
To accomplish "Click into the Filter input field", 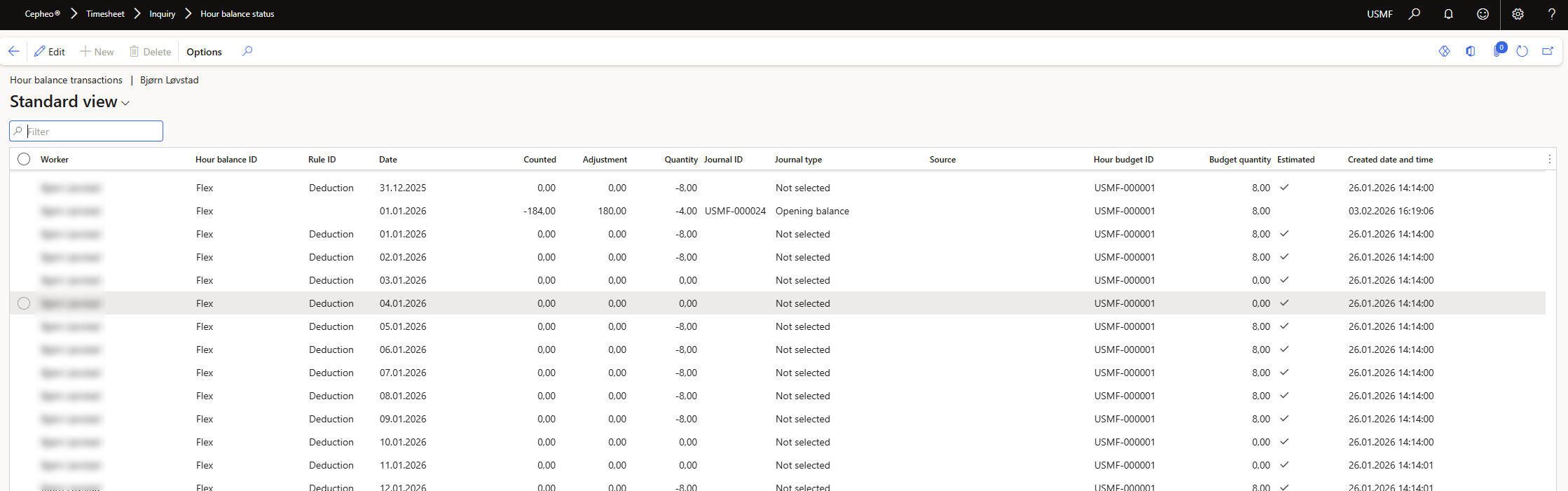I will [92, 132].
